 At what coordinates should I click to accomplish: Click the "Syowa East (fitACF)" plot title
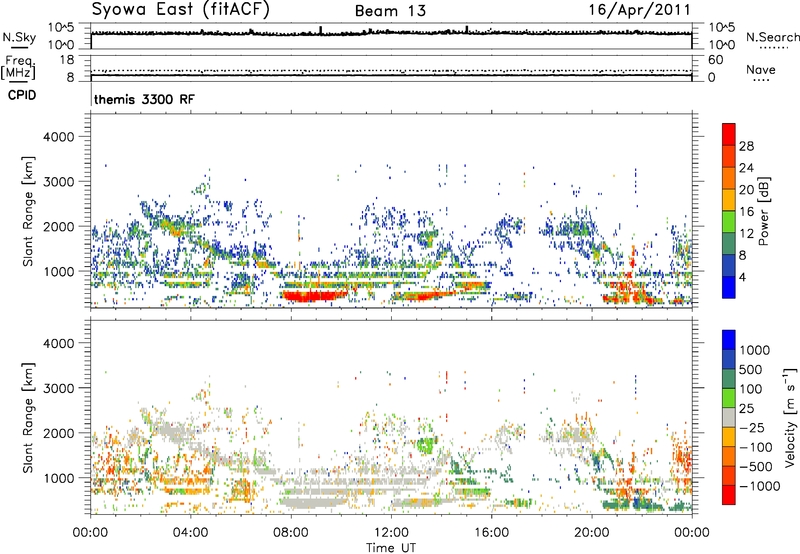click(x=181, y=9)
